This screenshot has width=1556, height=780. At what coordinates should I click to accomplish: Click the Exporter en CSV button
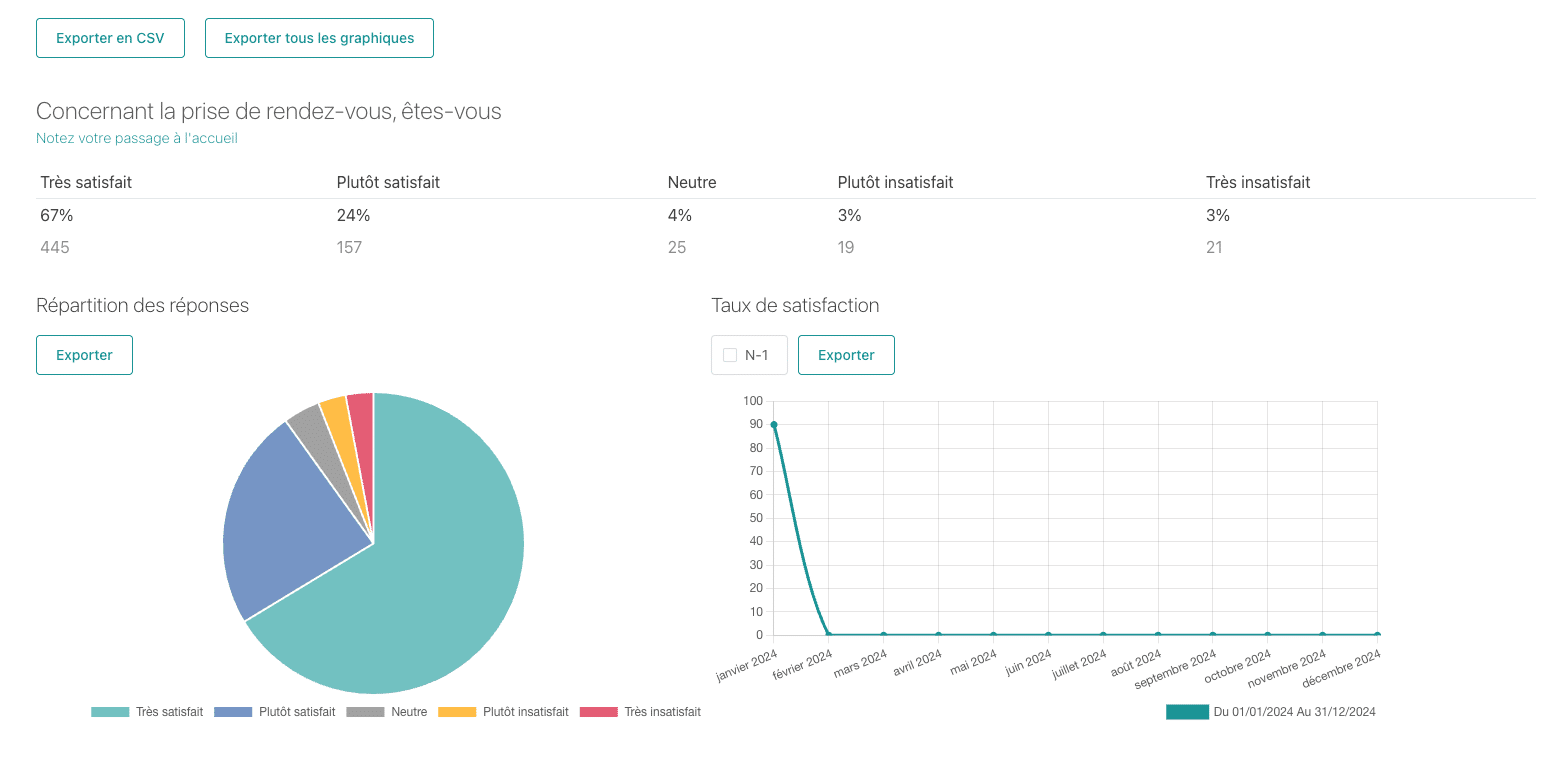[x=110, y=38]
